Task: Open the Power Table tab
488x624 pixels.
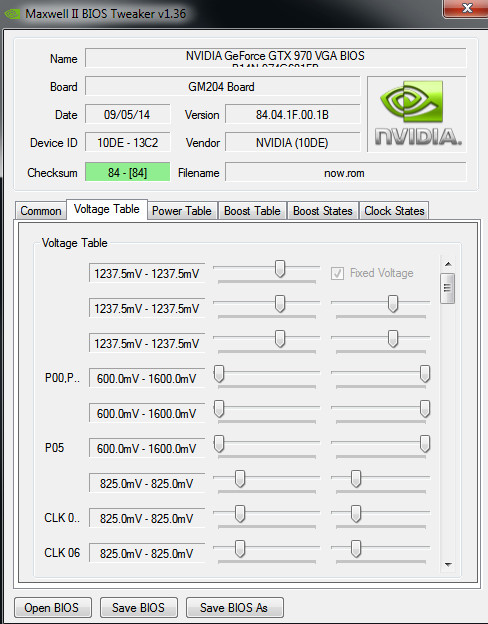Action: click(x=182, y=211)
